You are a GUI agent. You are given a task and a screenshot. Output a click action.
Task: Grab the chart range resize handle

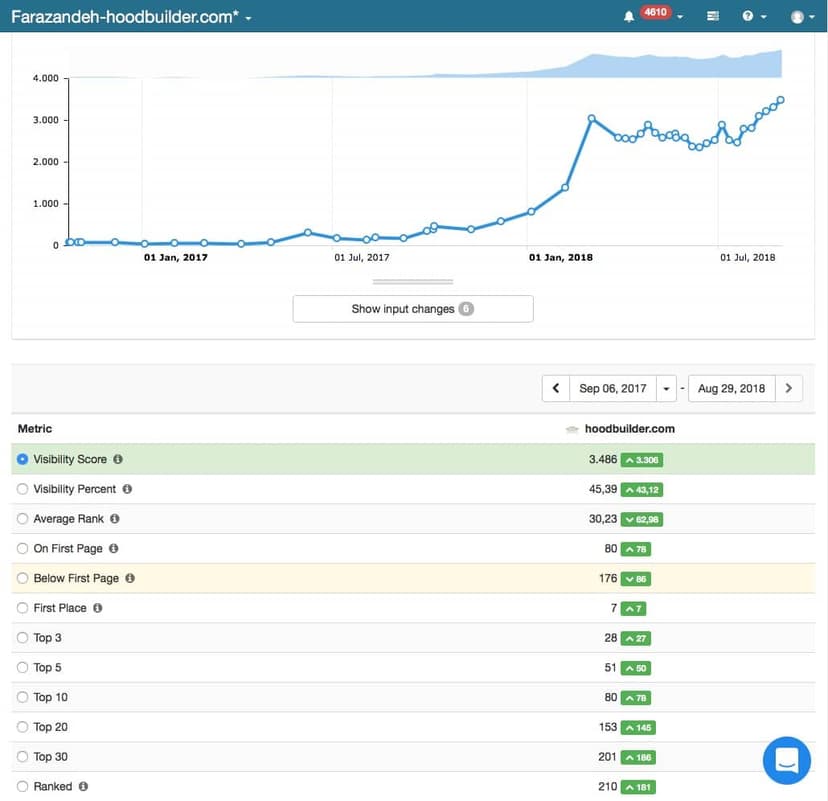[413, 282]
